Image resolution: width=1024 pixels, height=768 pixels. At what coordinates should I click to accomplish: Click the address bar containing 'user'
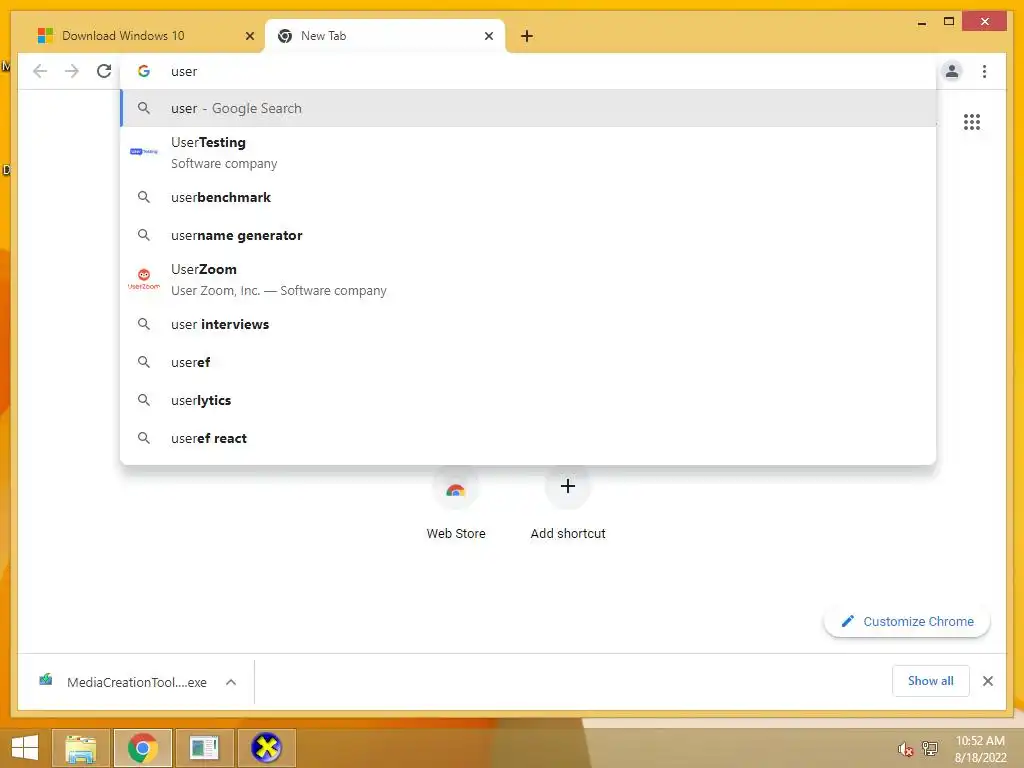(x=528, y=71)
